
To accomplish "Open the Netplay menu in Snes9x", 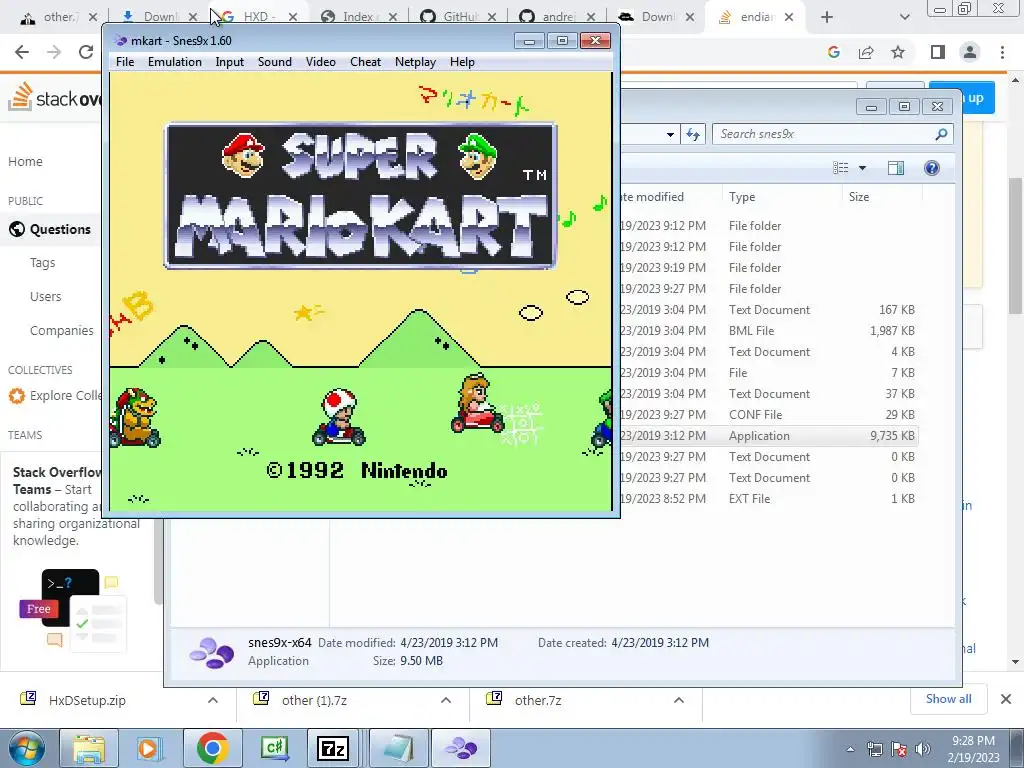I will coord(415,61).
